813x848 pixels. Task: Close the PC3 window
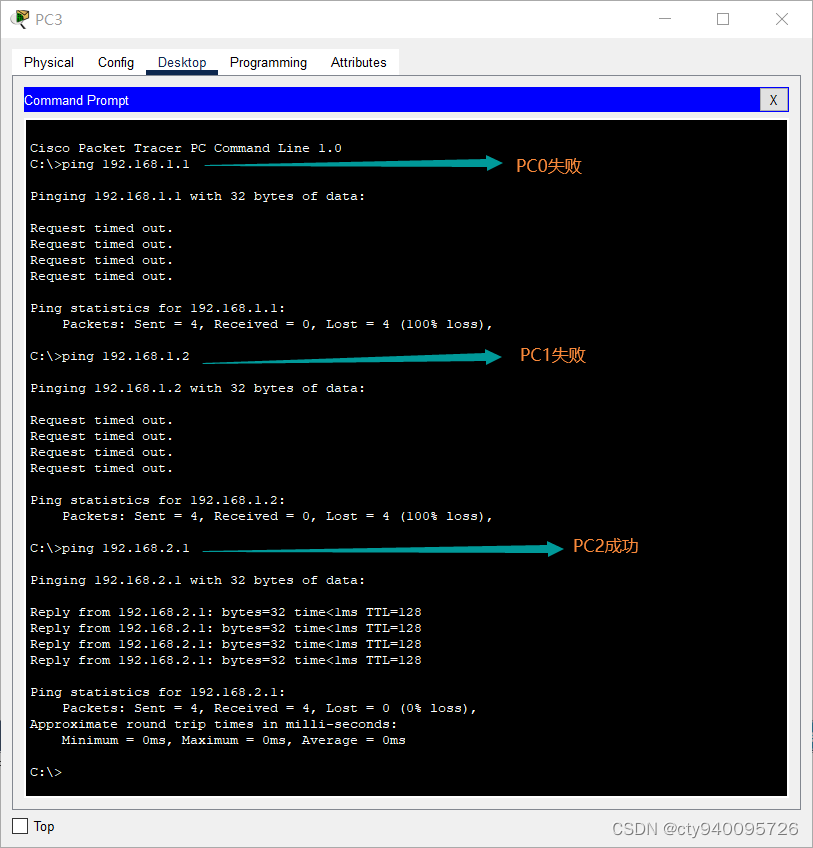pos(782,19)
